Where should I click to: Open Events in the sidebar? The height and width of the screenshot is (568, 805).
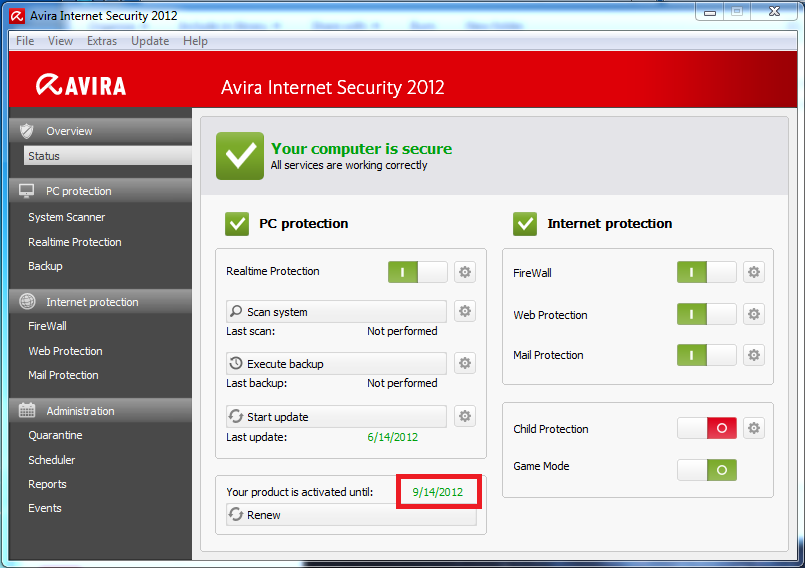pos(45,508)
